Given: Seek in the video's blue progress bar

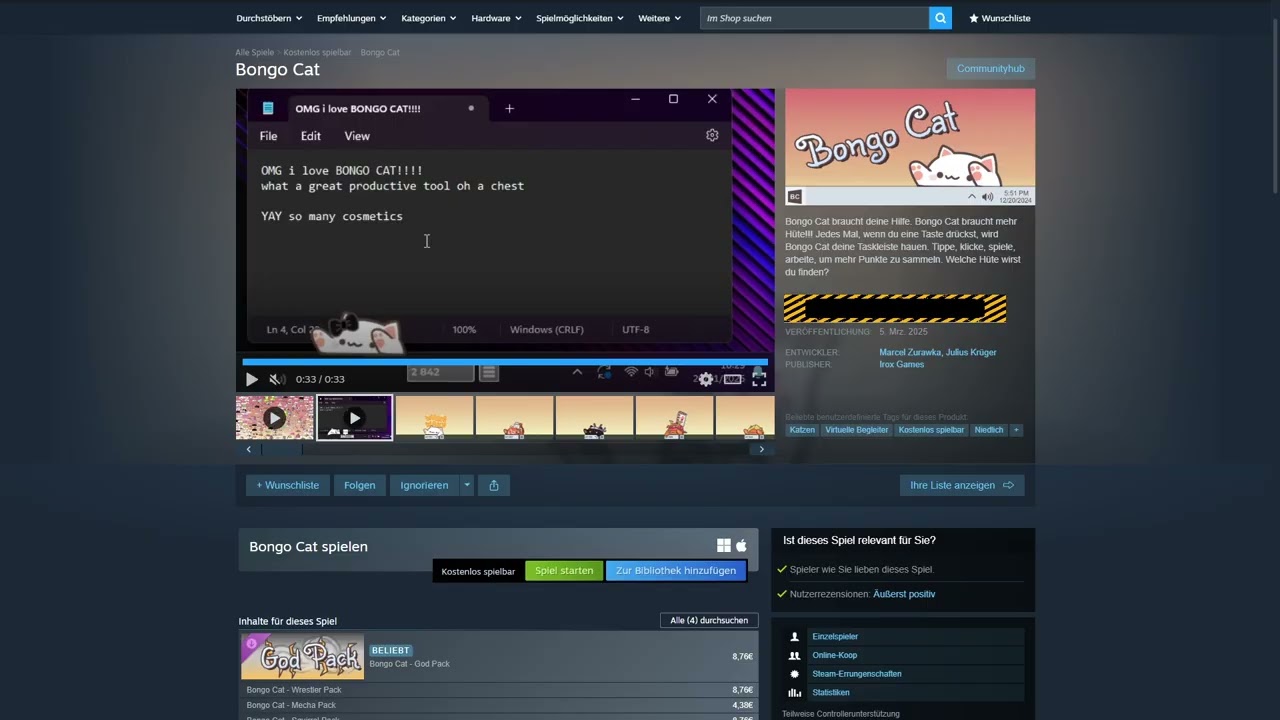Looking at the screenshot, I should pyautogui.click(x=505, y=362).
